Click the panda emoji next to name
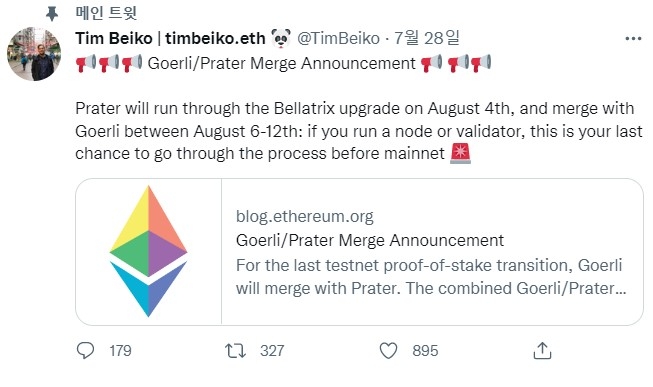Screen dimensions: 653x387 click(281, 38)
